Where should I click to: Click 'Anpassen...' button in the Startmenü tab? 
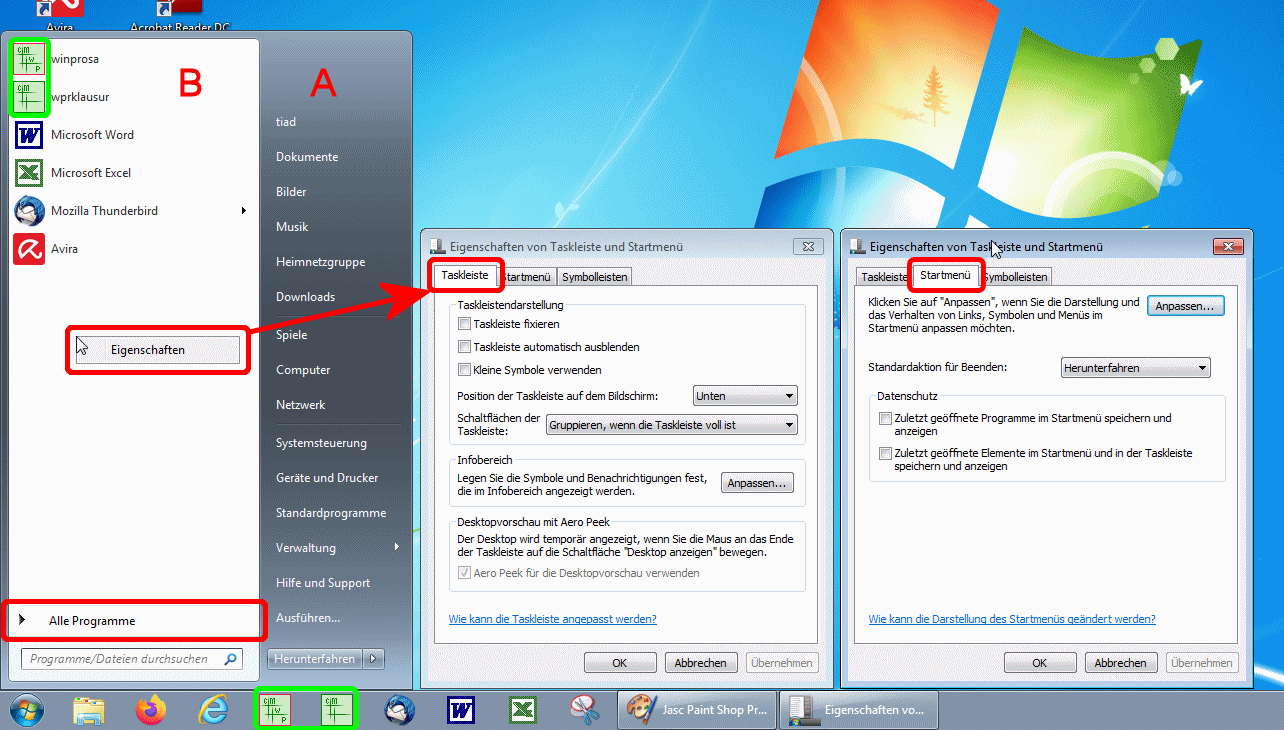[1185, 306]
